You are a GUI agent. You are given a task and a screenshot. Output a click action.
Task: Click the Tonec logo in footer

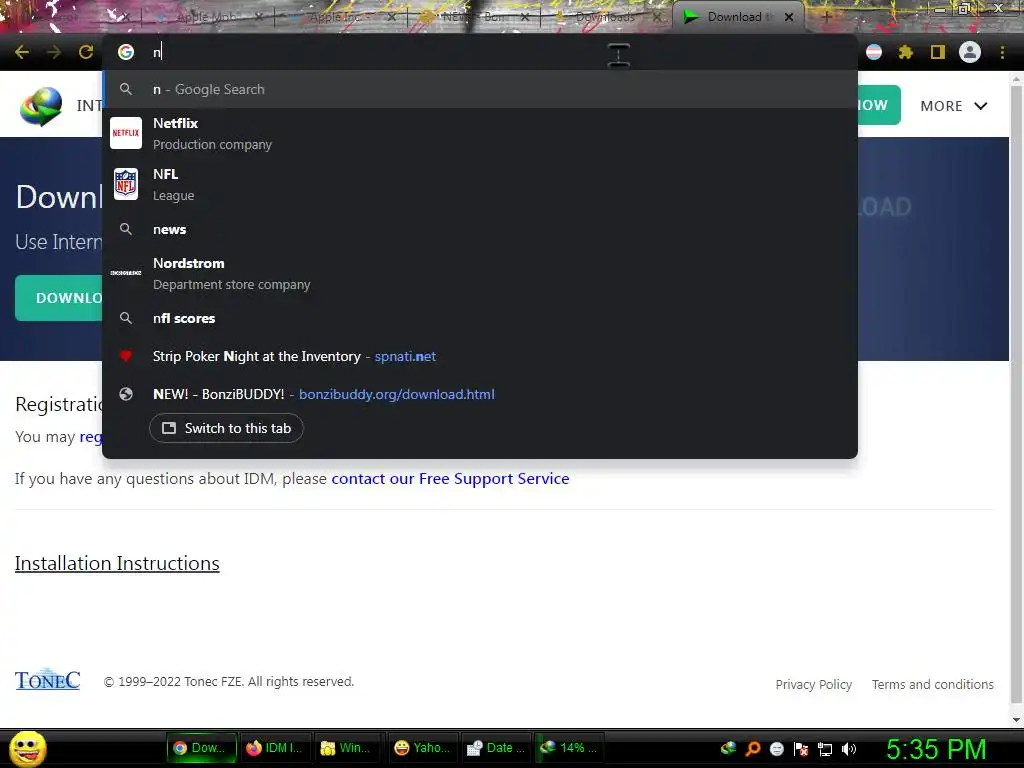click(x=48, y=680)
